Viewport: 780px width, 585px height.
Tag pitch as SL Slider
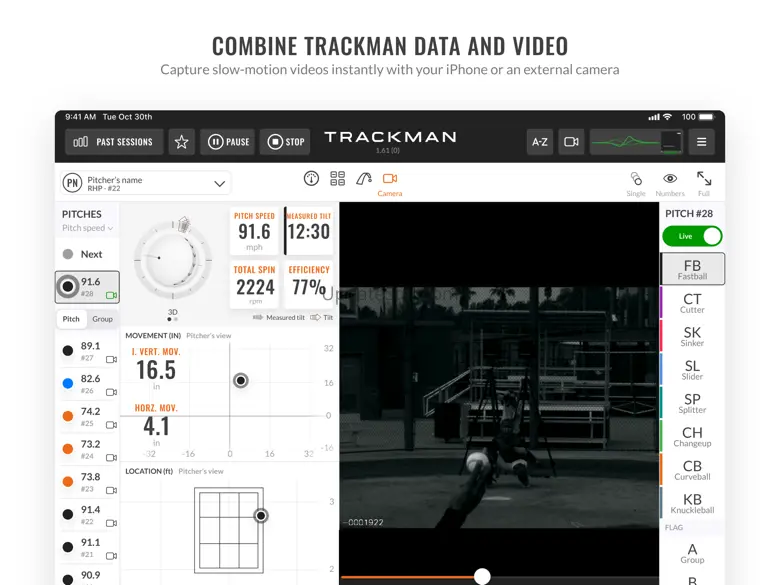click(692, 369)
